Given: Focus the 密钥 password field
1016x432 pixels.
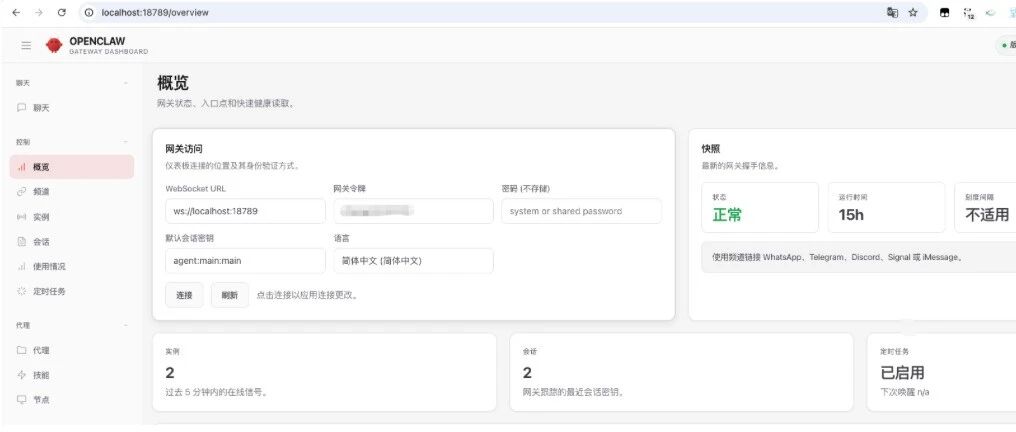Looking at the screenshot, I should coord(581,211).
